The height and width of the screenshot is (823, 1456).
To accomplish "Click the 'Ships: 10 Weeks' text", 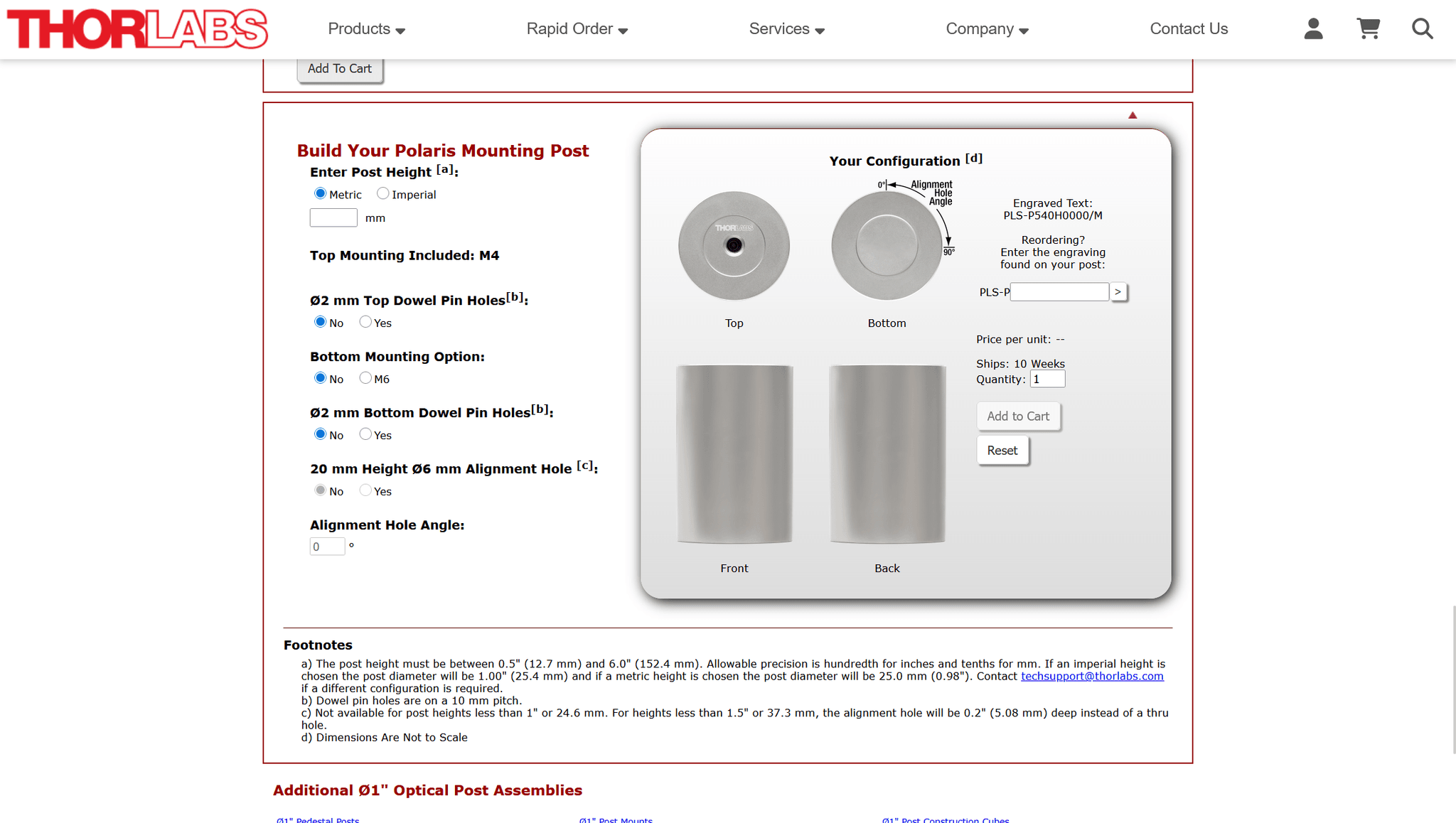I will 1020,364.
